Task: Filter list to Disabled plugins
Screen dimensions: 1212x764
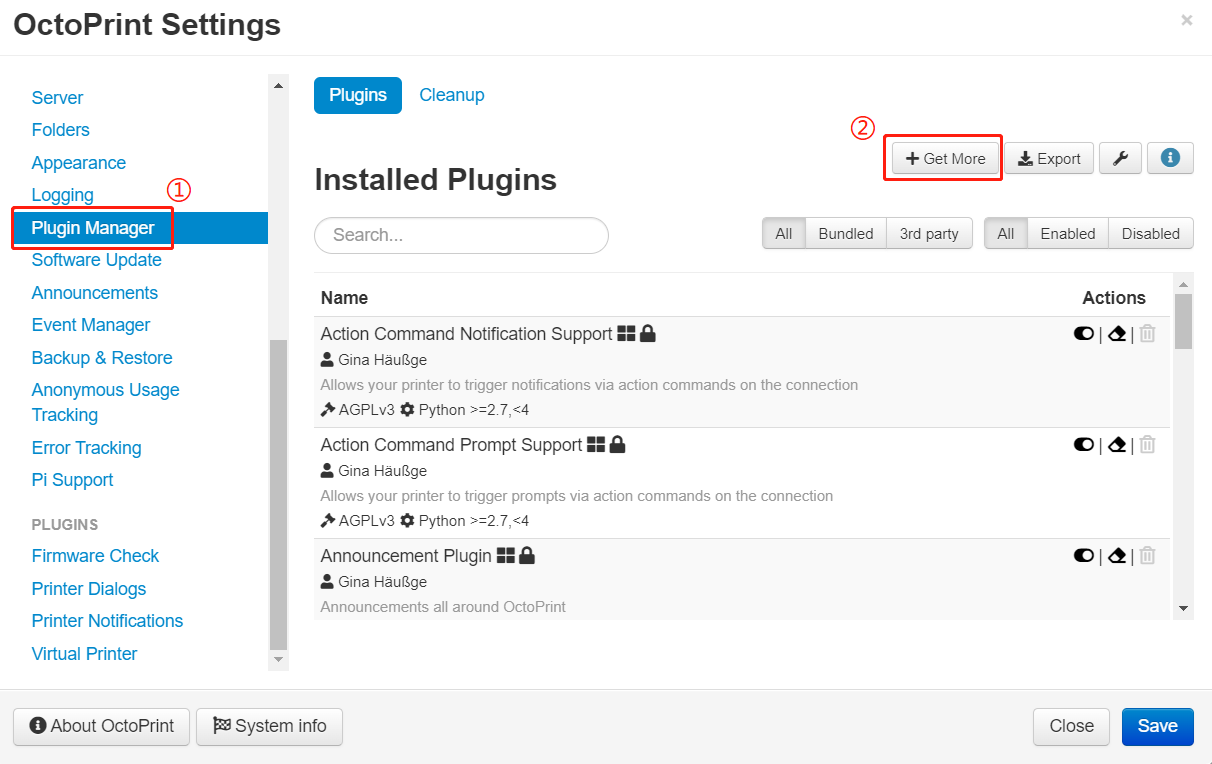Action: 1150,234
